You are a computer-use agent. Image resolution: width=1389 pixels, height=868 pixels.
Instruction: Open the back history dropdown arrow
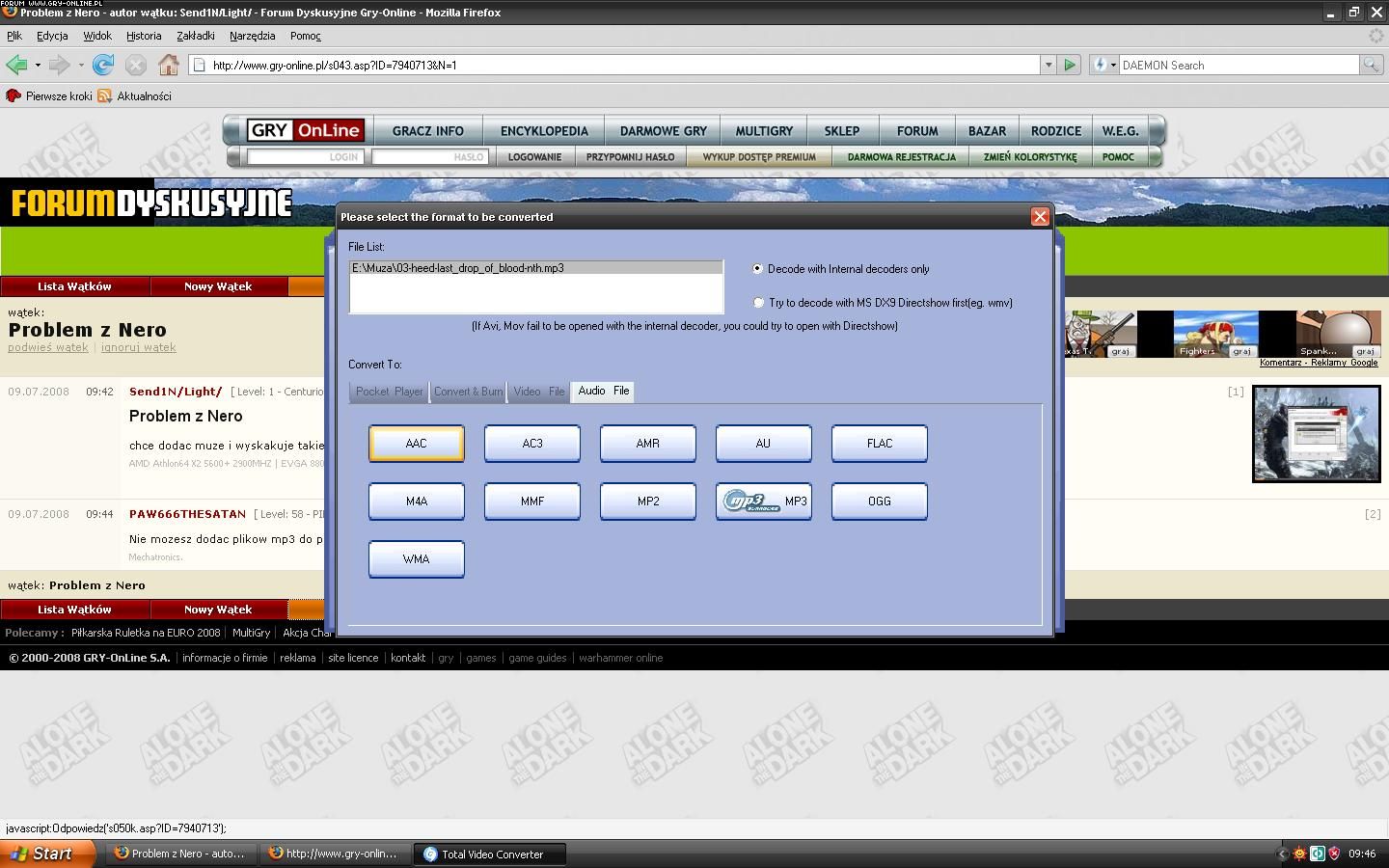[38, 65]
